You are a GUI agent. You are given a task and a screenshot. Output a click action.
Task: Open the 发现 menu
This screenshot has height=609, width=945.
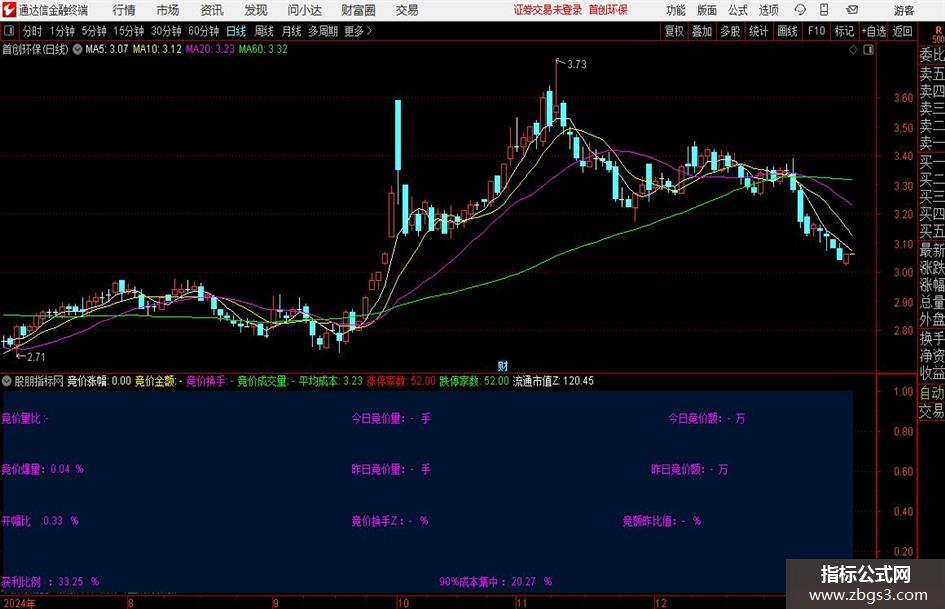point(256,10)
